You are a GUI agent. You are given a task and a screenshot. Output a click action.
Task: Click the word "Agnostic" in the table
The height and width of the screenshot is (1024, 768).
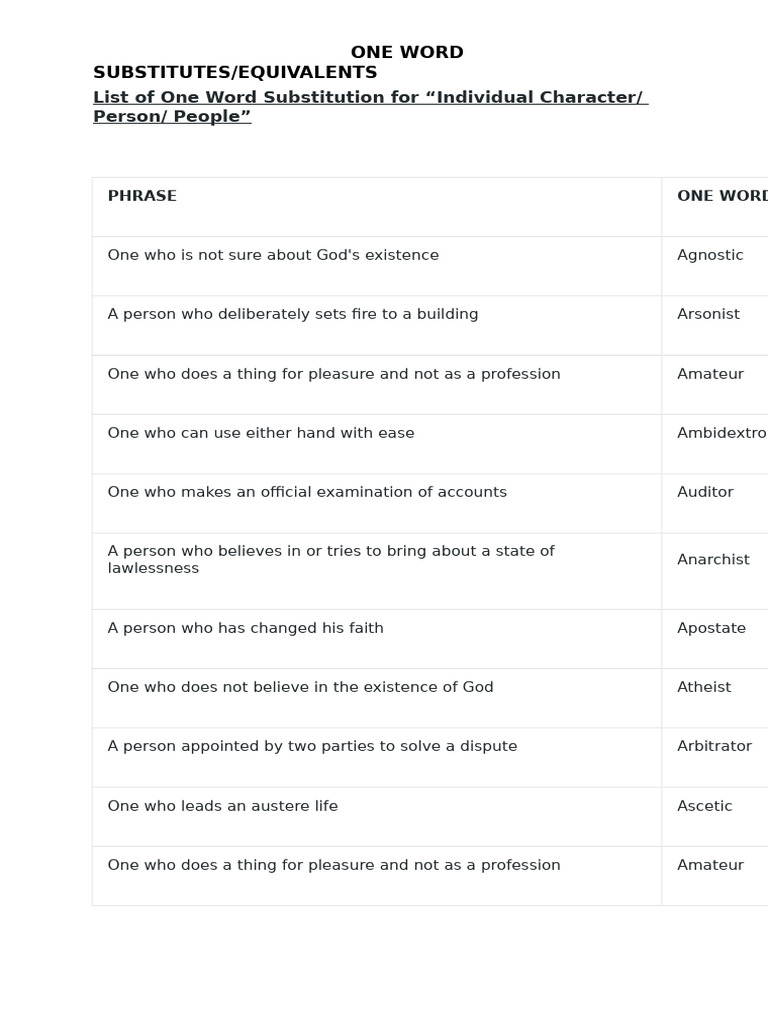[x=710, y=255]
